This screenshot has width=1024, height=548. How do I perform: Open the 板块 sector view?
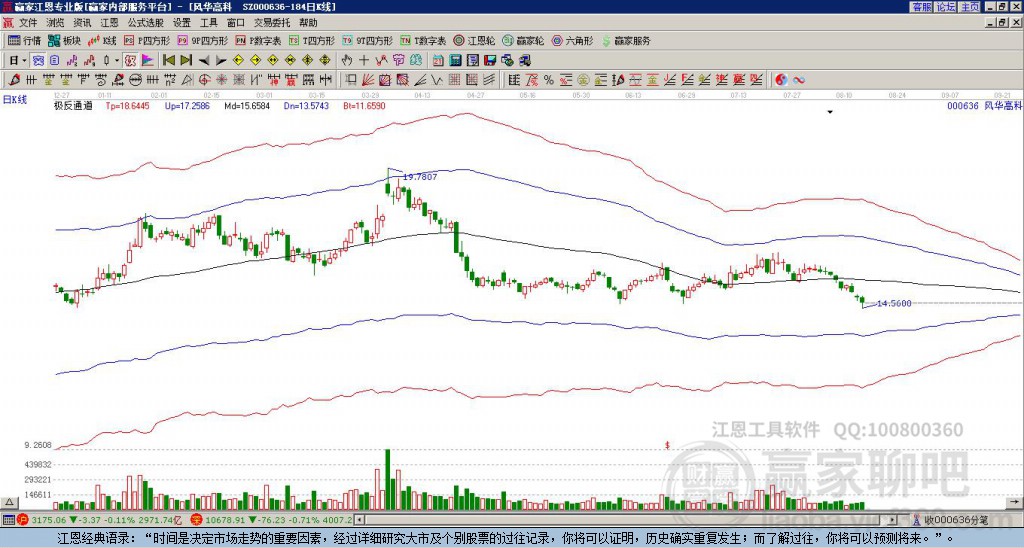coord(64,40)
